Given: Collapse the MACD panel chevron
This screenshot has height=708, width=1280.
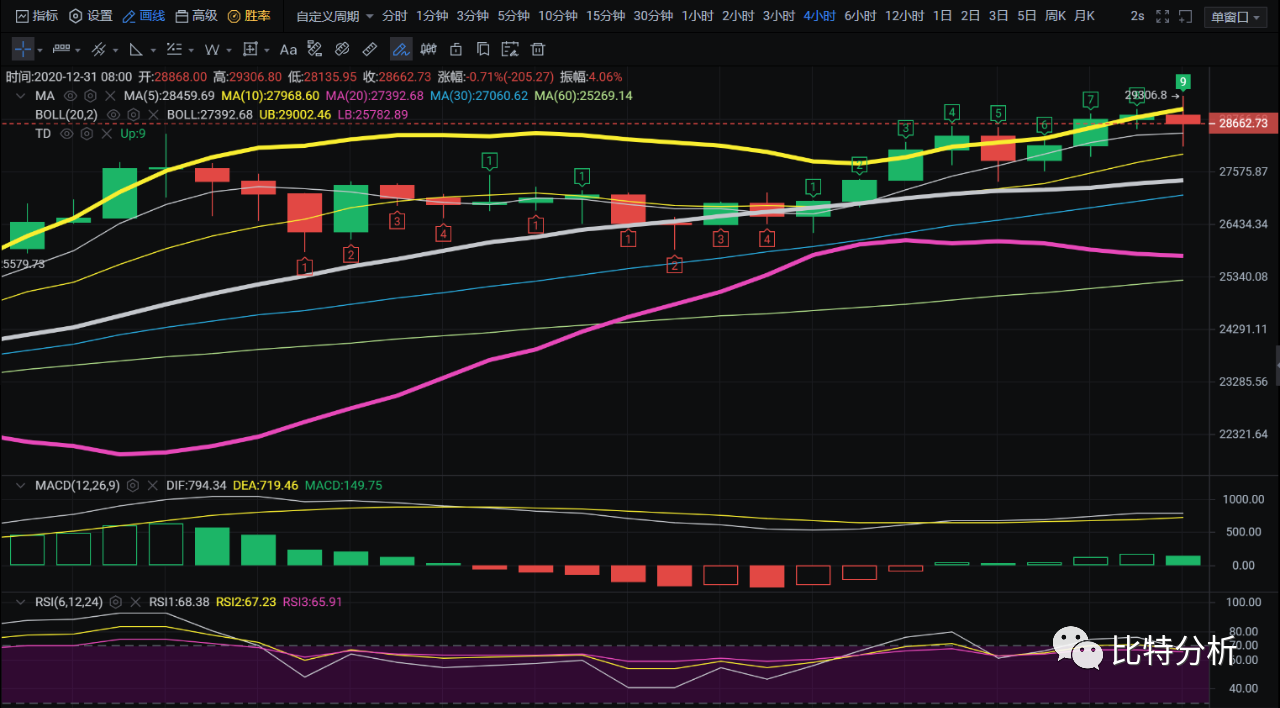Looking at the screenshot, I should 21,485.
